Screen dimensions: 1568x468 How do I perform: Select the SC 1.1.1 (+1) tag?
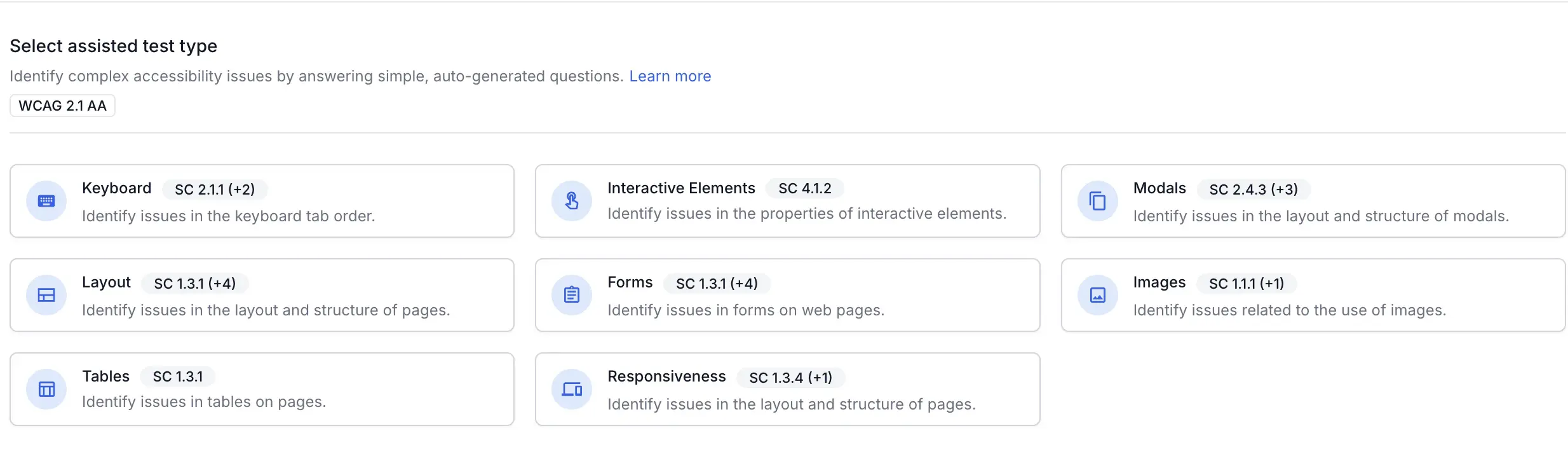pos(1247,284)
